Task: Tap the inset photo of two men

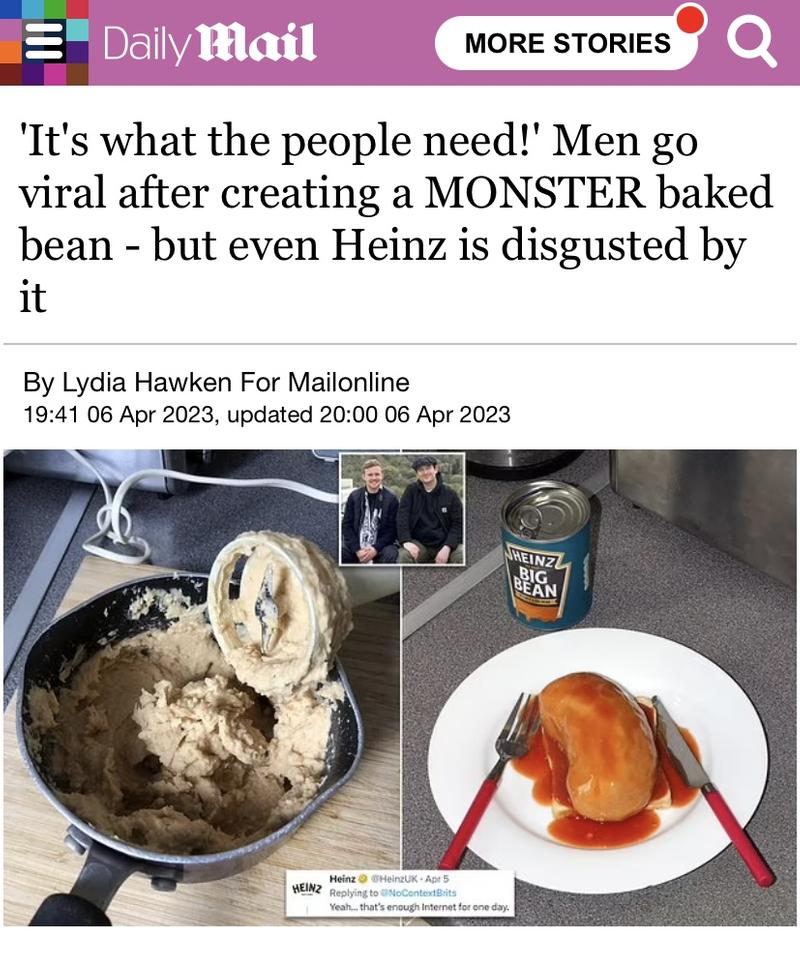Action: pos(402,509)
